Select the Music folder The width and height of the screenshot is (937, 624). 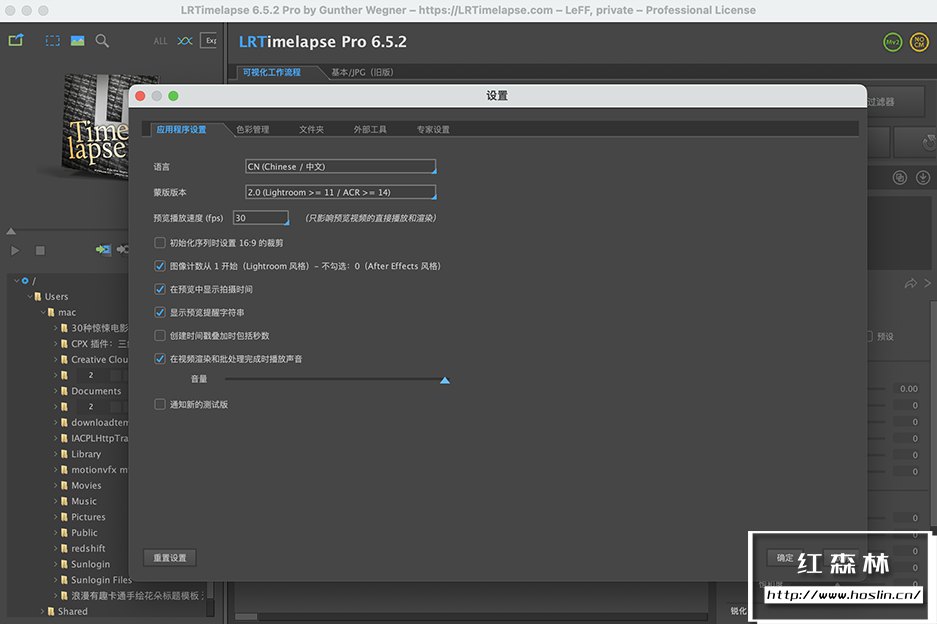point(84,501)
